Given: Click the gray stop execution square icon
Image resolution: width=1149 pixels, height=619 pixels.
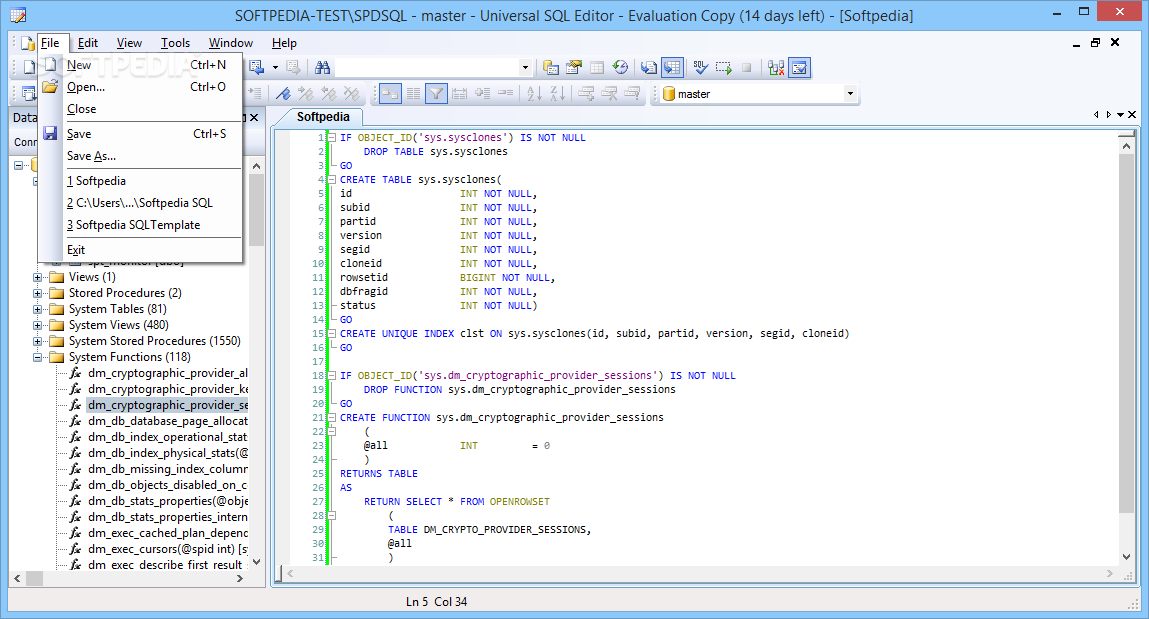Looking at the screenshot, I should [x=747, y=68].
